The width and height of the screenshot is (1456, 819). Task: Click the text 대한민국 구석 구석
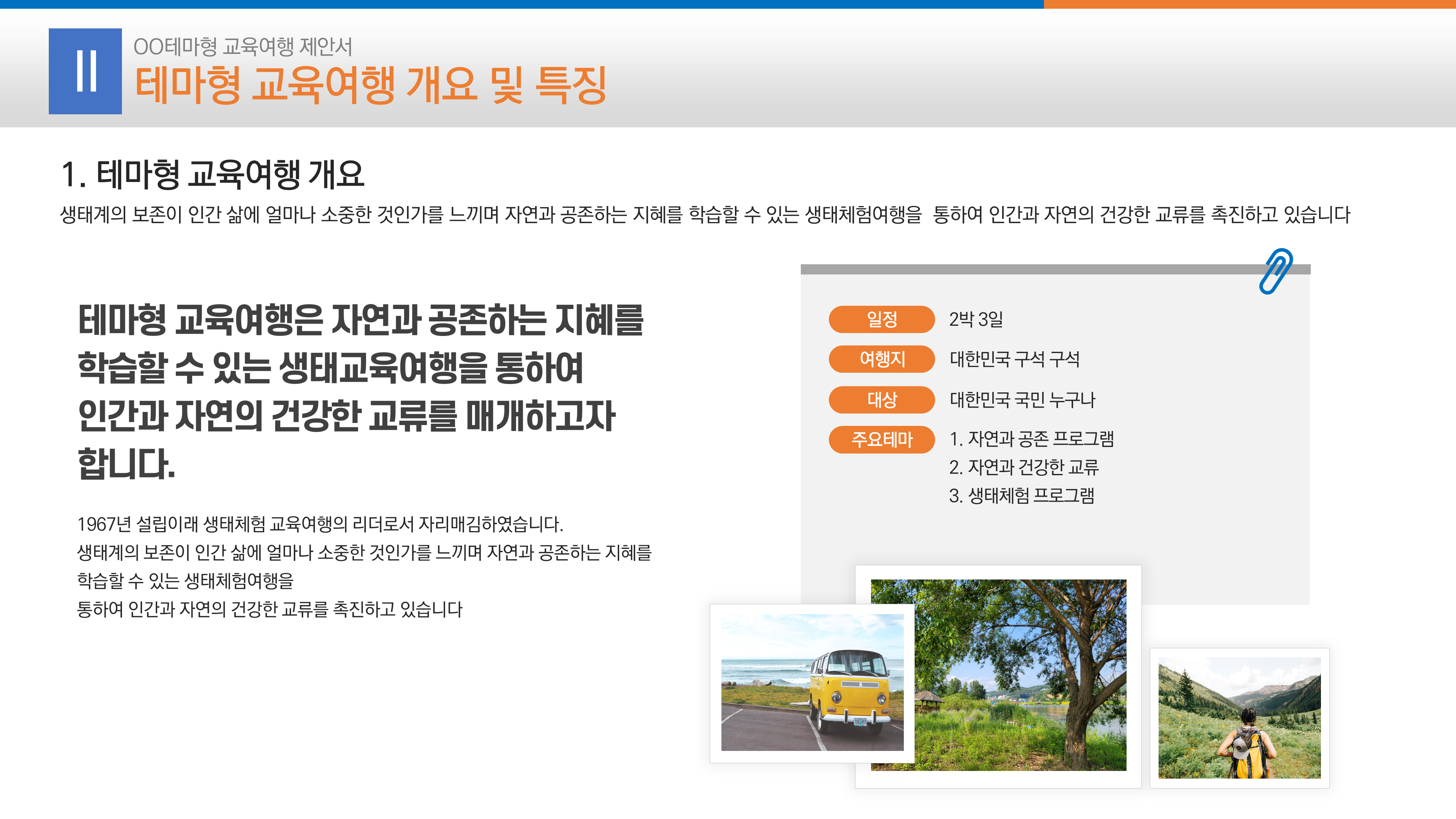(1014, 359)
